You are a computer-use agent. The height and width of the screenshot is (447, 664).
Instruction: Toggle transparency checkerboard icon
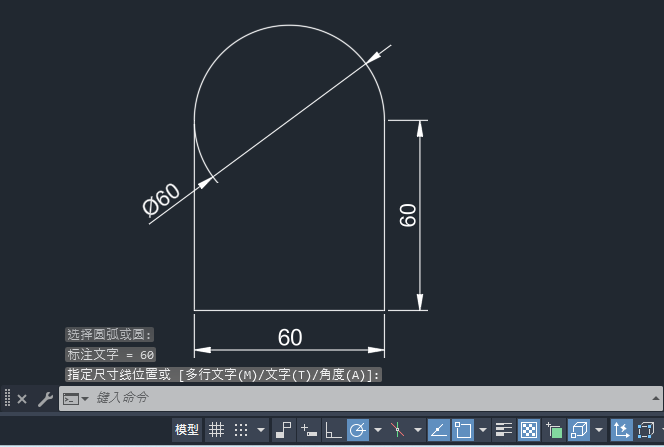coord(529,430)
